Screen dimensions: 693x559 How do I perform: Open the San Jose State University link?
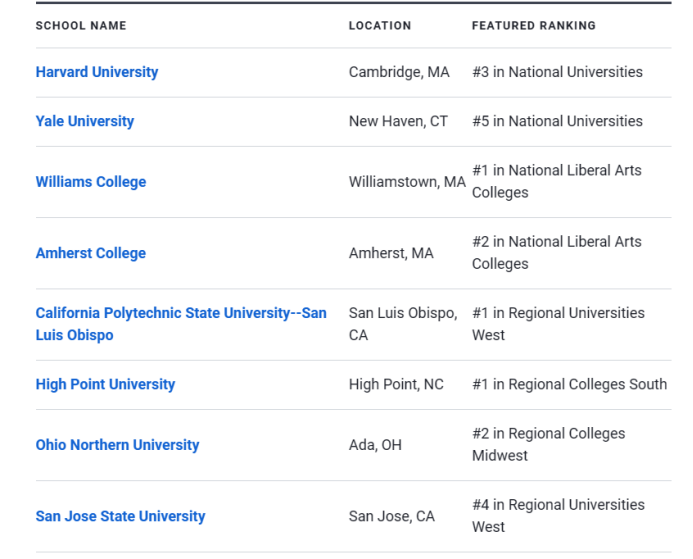[x=121, y=516]
